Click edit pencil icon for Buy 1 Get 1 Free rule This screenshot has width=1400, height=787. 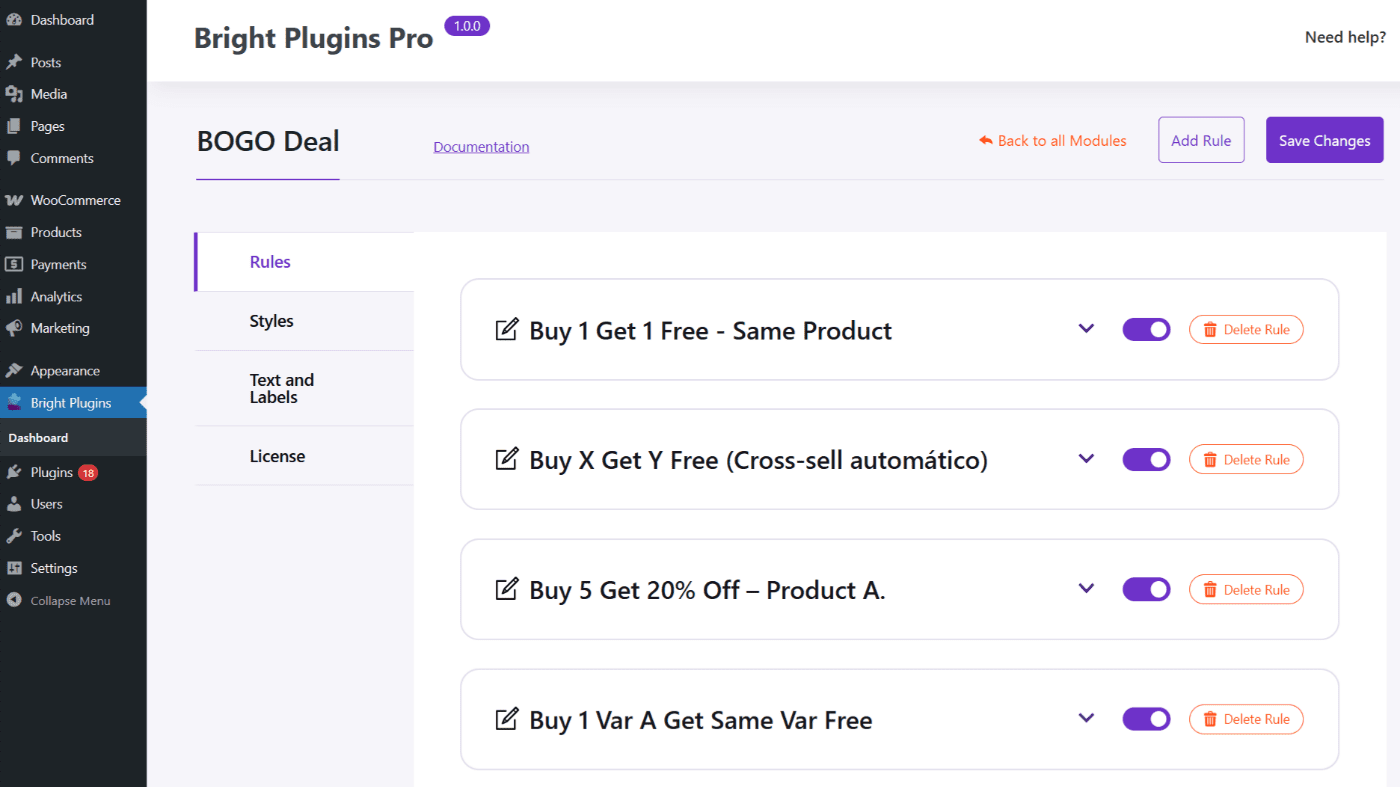pos(507,329)
